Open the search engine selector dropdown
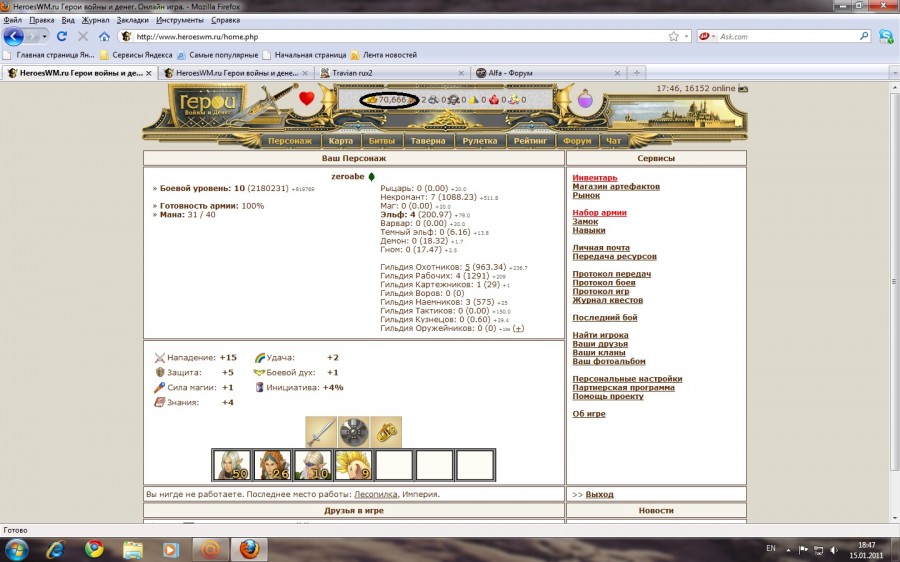Screen dimensions: 900x562 713,36
